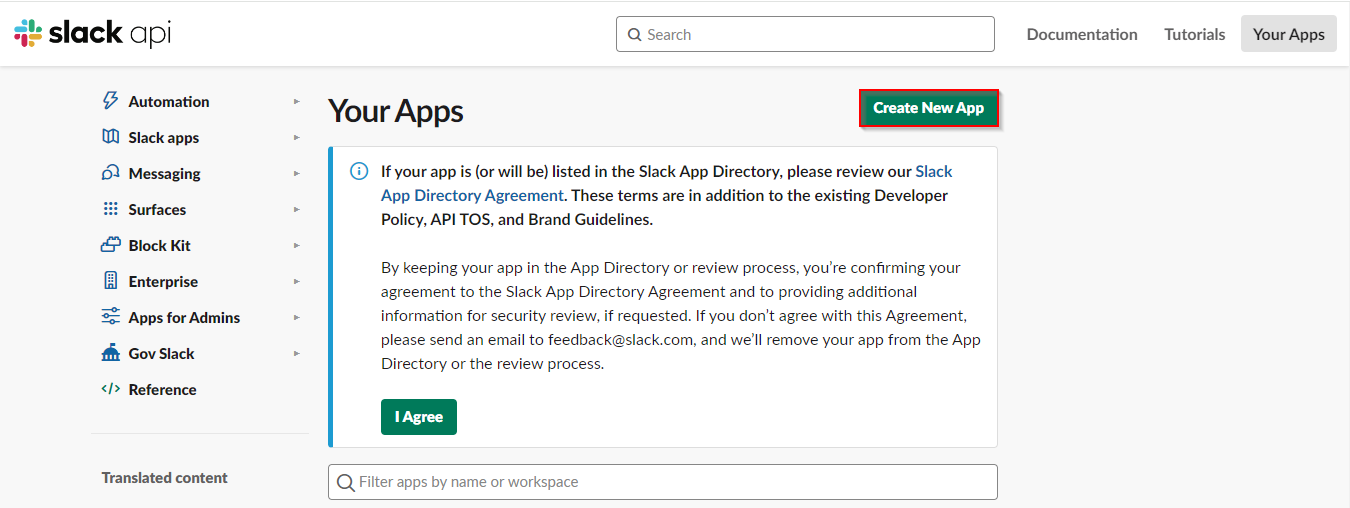The image size is (1350, 508).
Task: Open Surfaces in the sidebar
Action: pos(158,209)
